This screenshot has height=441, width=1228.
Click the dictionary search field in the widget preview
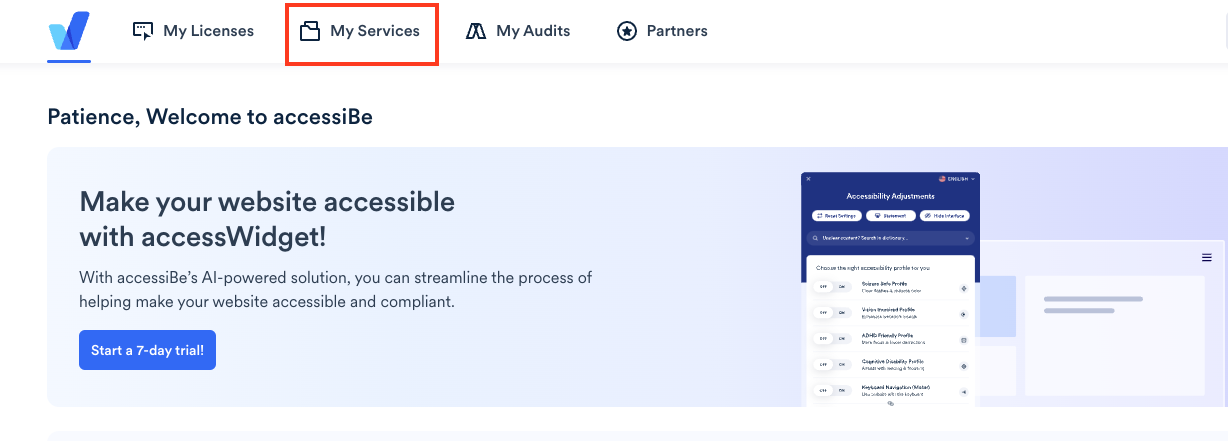[890, 238]
